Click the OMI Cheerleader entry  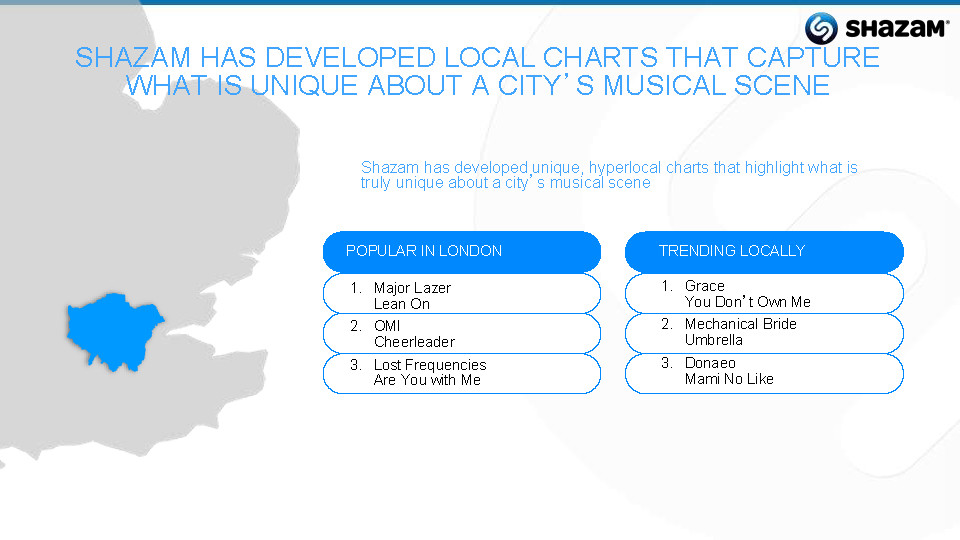point(462,334)
